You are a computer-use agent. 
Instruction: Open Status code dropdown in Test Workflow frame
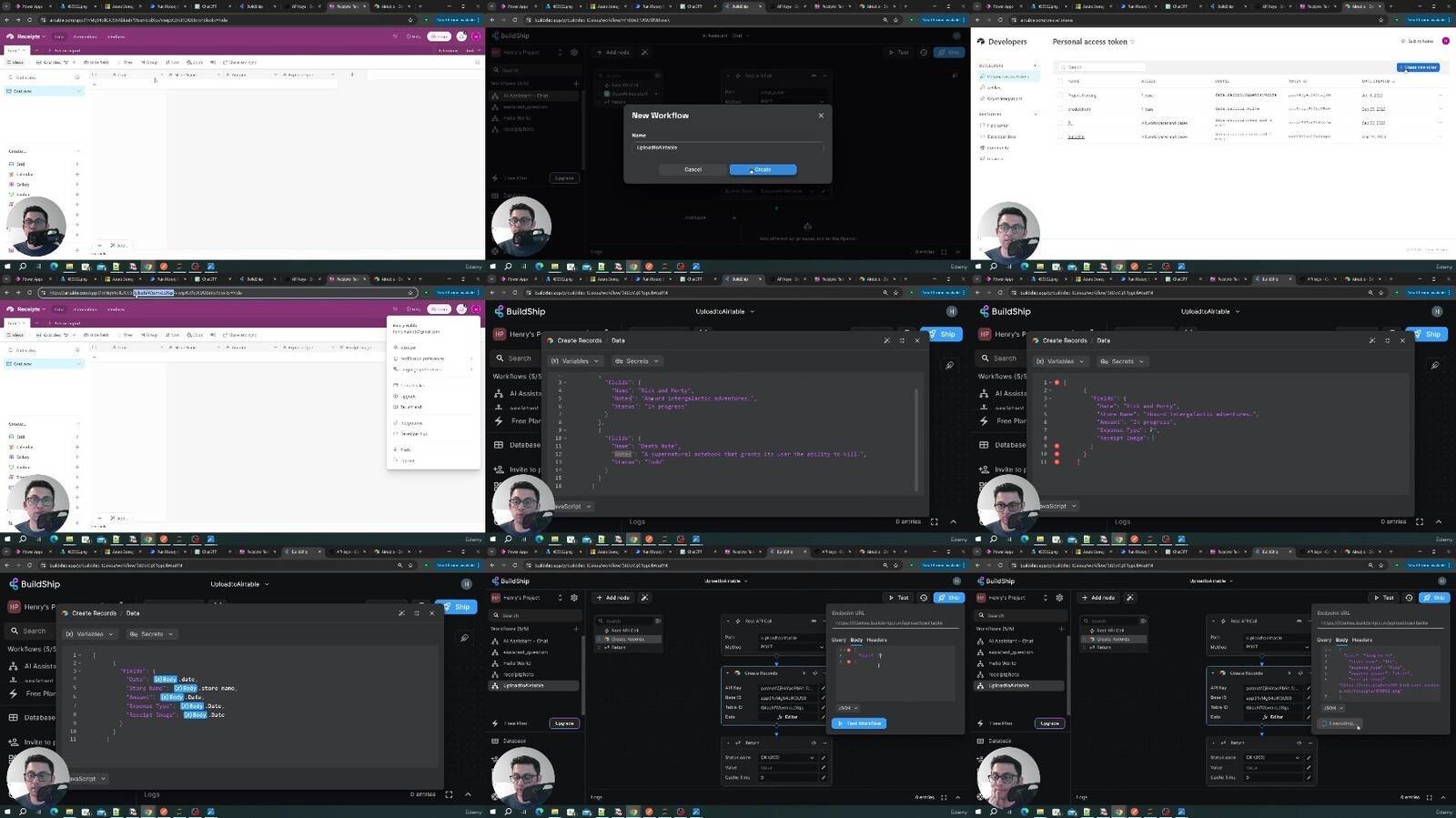(x=787, y=757)
